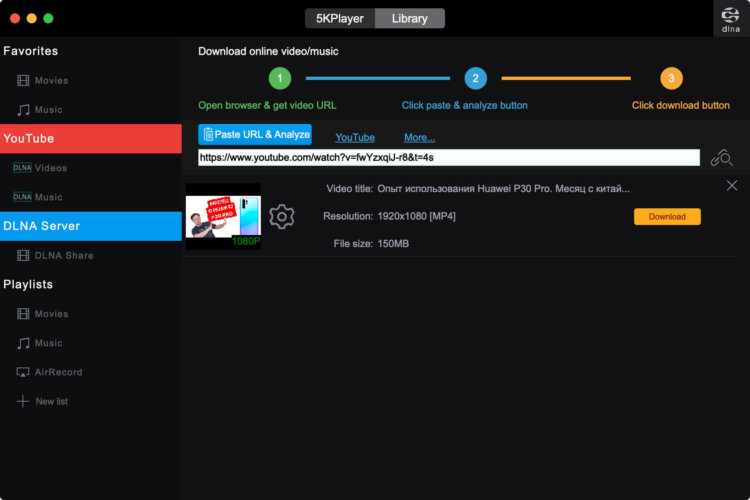This screenshot has width=750, height=500.
Task: Click the clipboard icon on Paste URL button
Action: pos(208,134)
